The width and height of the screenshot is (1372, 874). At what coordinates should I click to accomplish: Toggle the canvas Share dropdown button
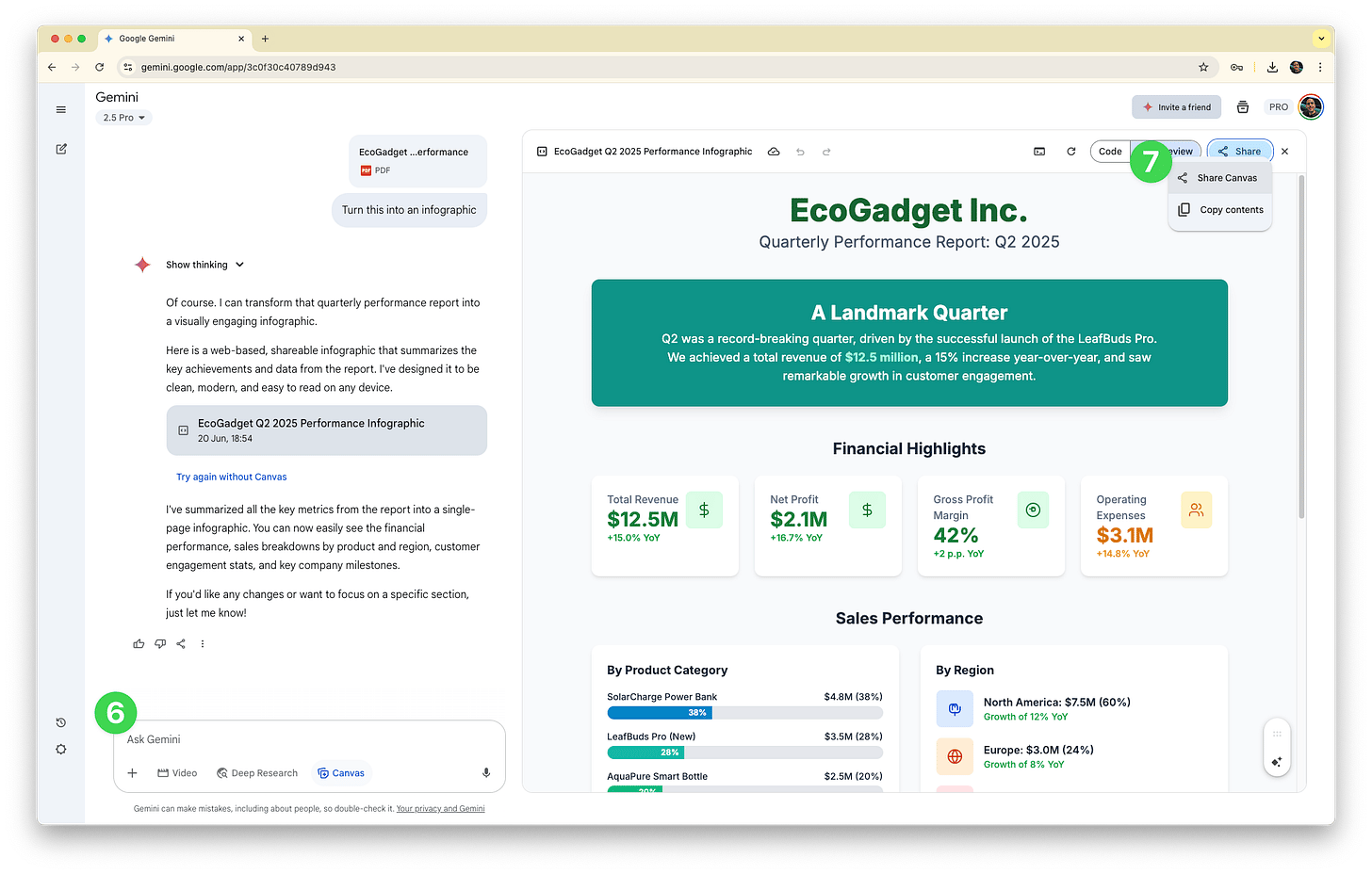pos(1240,152)
